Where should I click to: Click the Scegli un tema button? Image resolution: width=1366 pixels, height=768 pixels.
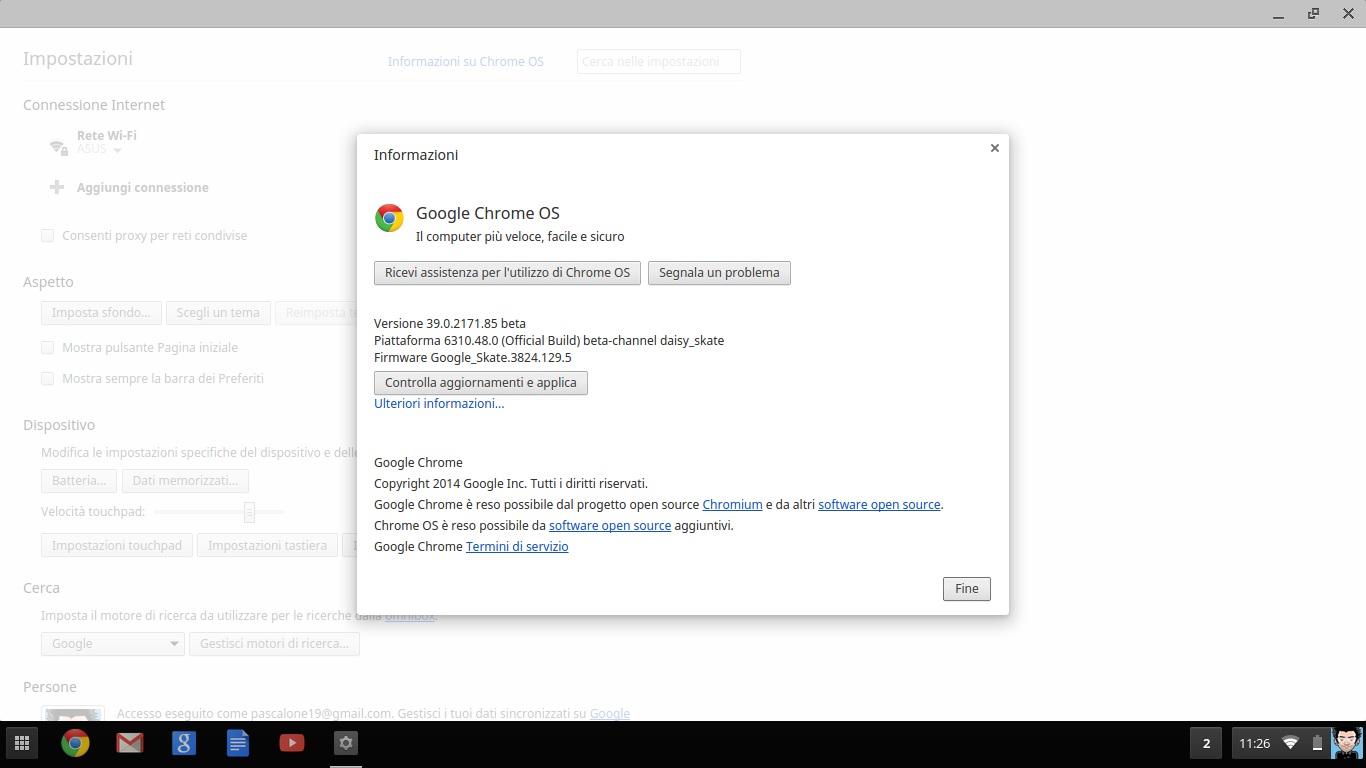pyautogui.click(x=218, y=313)
